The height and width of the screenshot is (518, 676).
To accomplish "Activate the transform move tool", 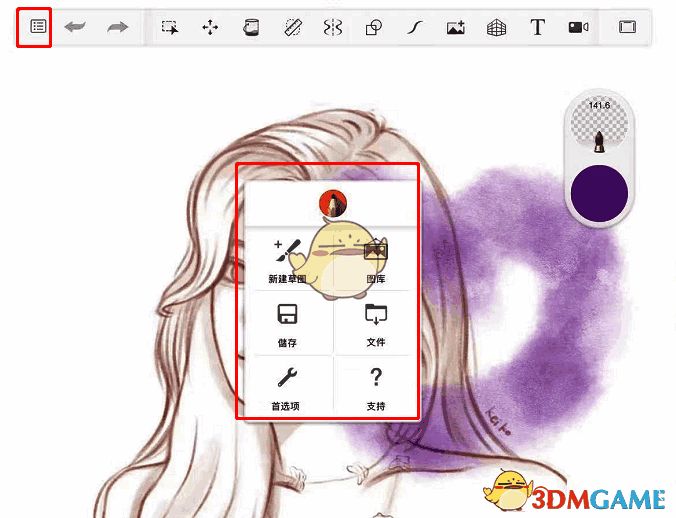I will 210,27.
